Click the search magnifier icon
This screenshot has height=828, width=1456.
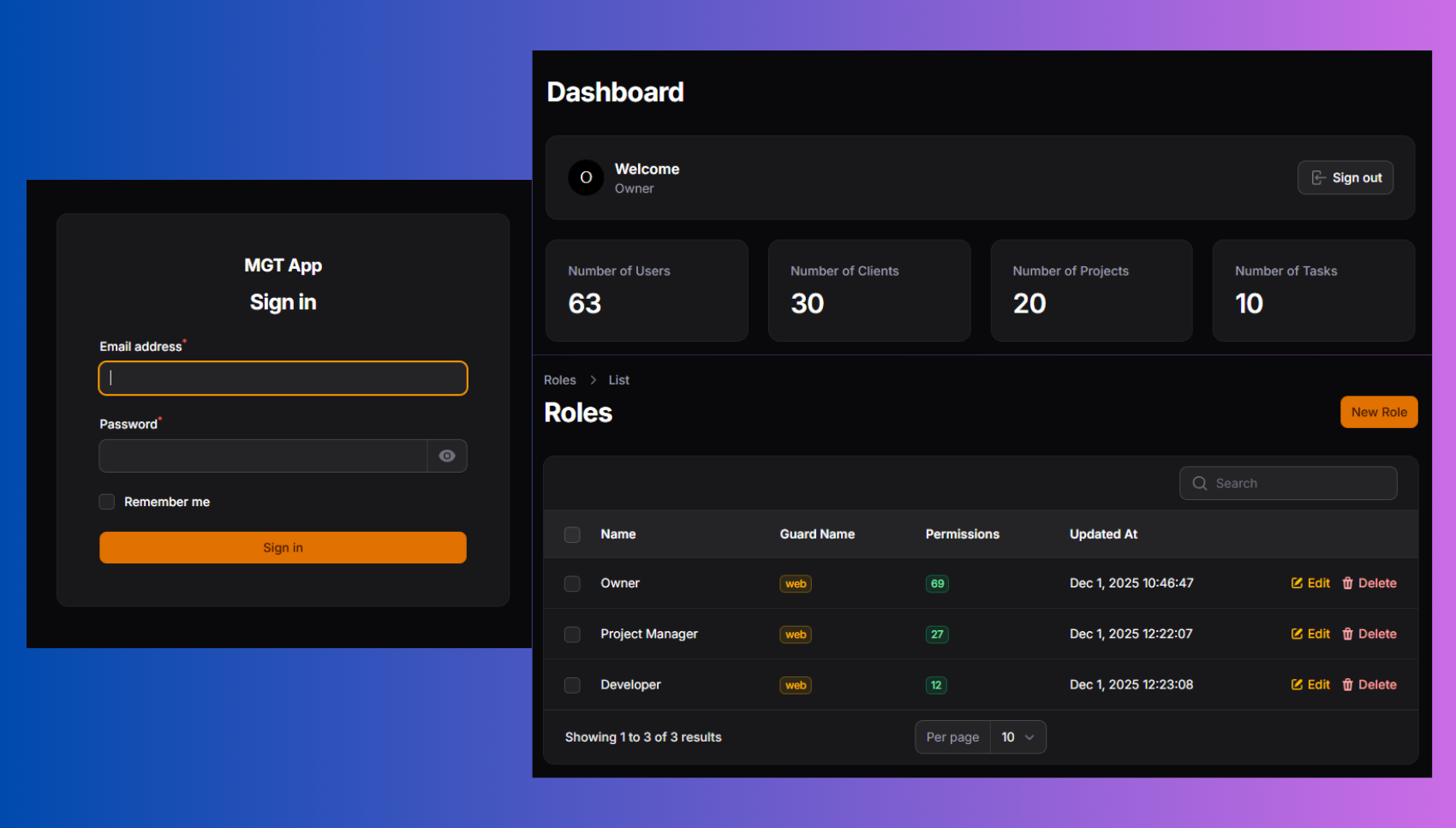(1199, 483)
